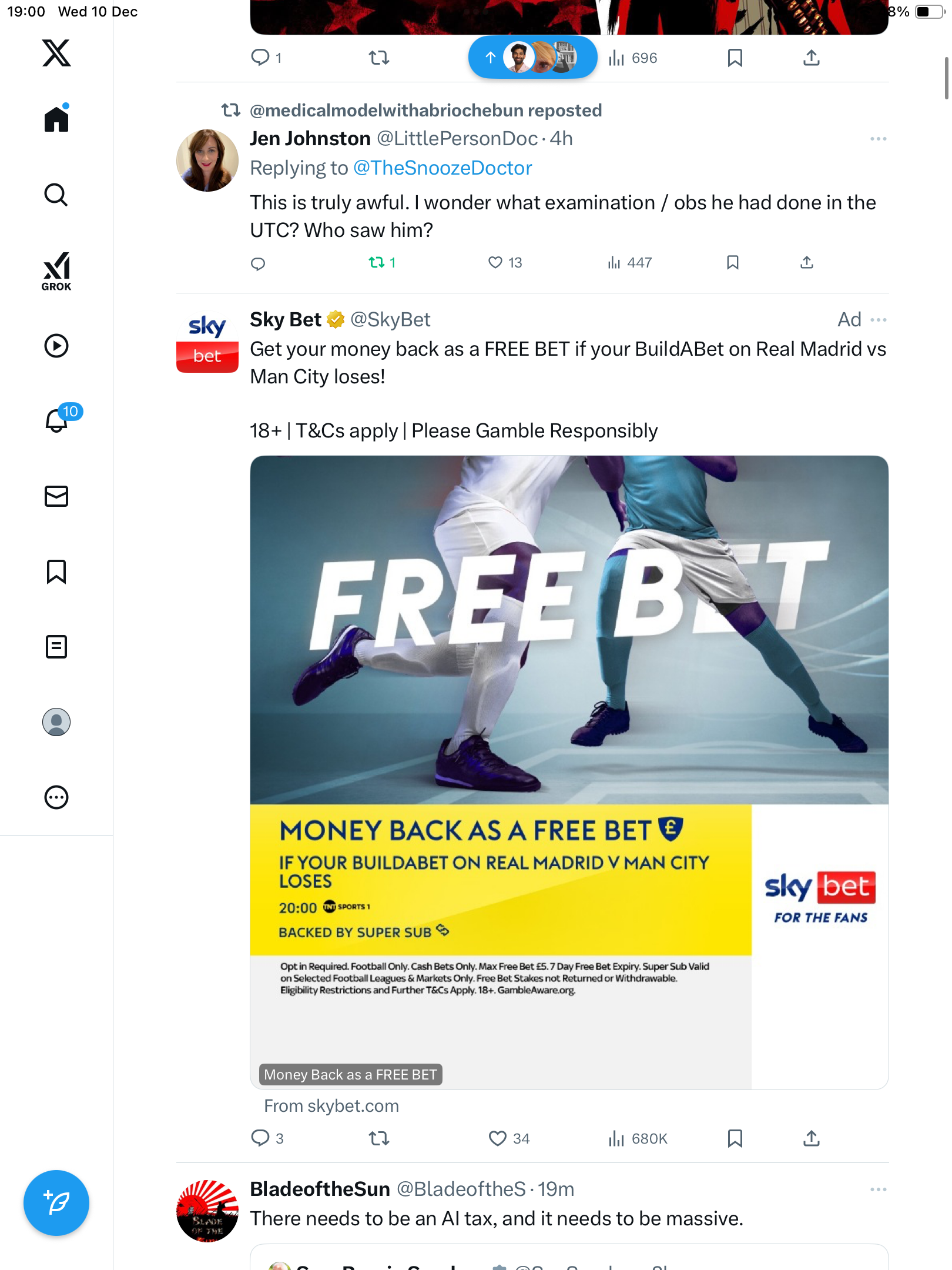
Task: Open the Messages envelope icon
Action: coord(56,496)
